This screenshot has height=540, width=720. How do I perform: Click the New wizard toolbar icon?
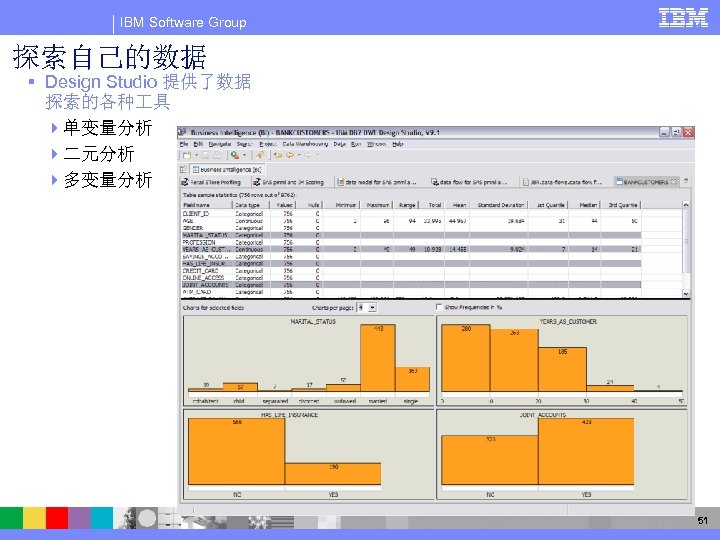[x=186, y=155]
